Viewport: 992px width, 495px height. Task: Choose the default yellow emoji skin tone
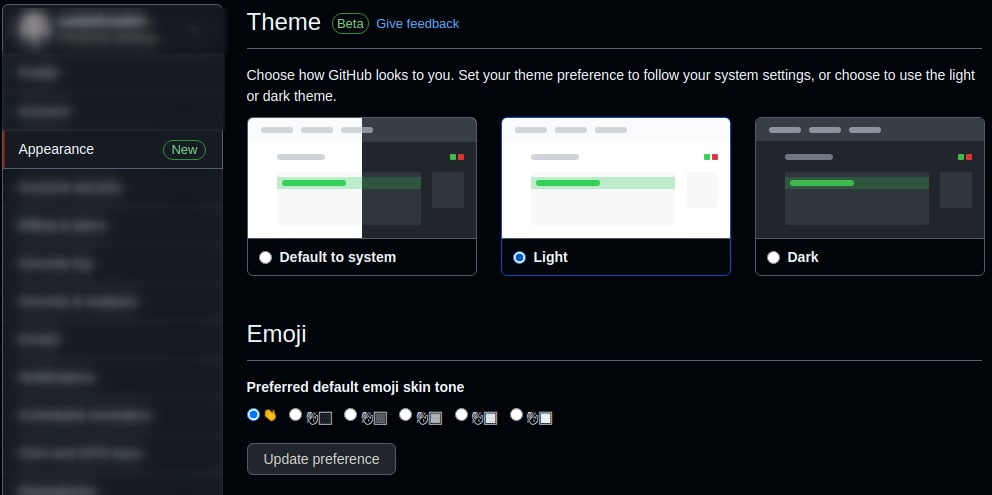click(x=254, y=415)
